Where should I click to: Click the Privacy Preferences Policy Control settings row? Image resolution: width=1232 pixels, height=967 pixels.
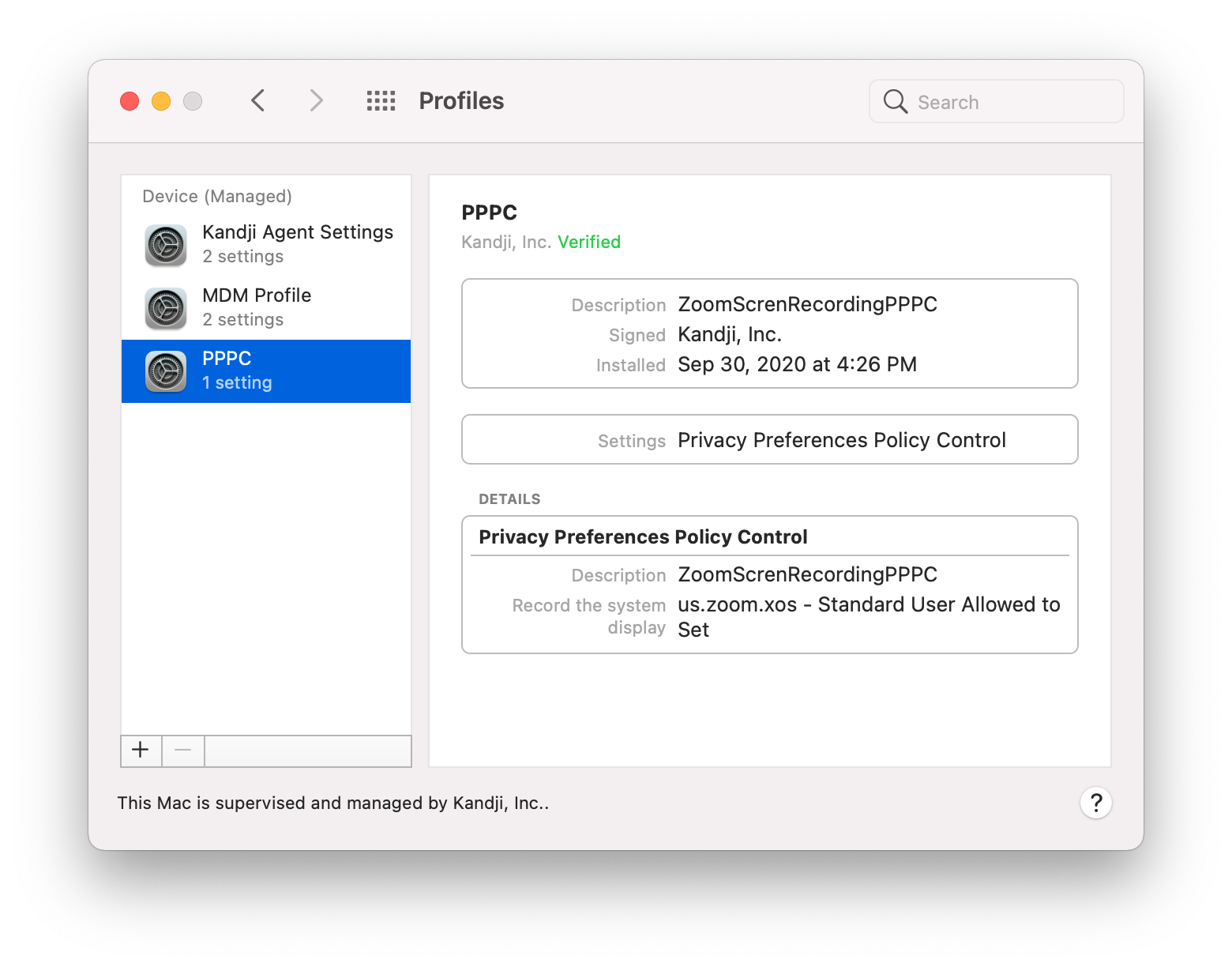[841, 440]
